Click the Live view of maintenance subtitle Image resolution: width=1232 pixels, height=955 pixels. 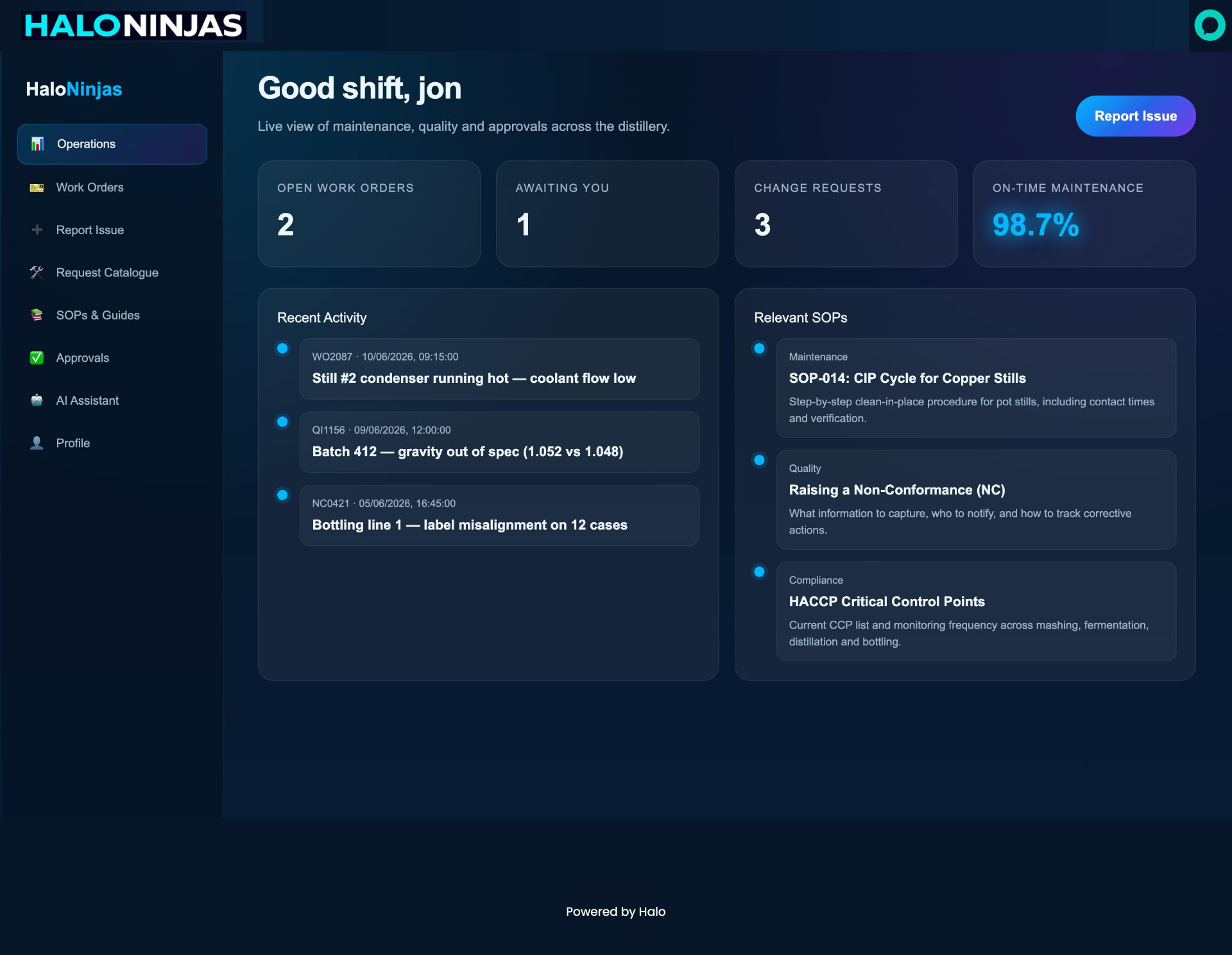tap(463, 126)
